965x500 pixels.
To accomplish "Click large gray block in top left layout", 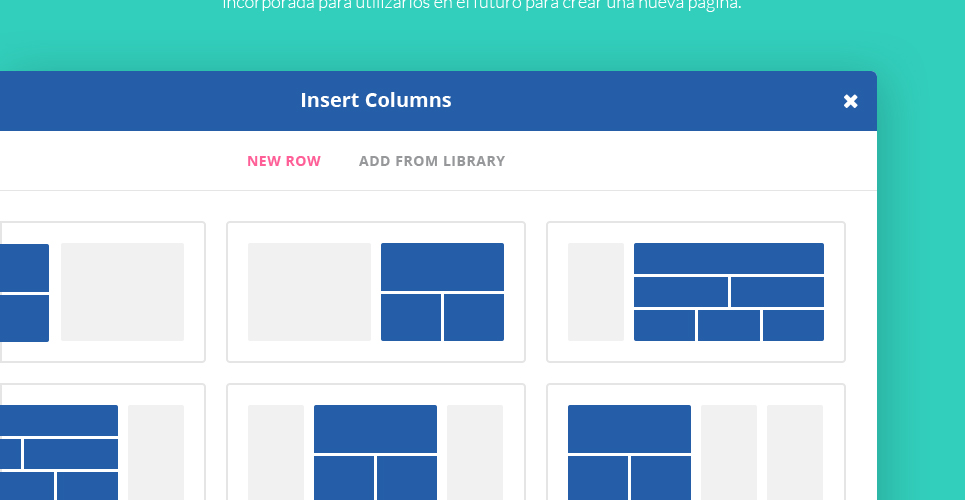I will 122,292.
